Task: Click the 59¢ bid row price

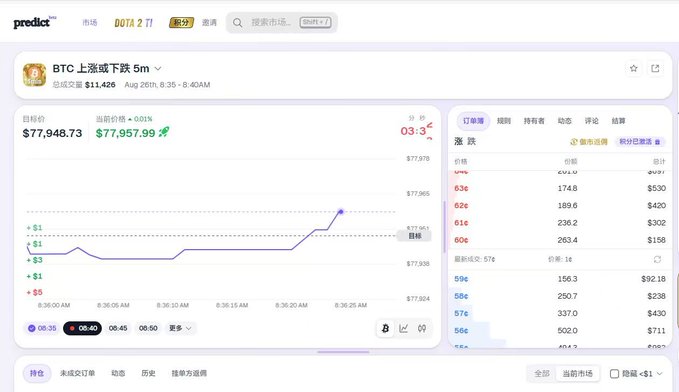Action: tap(461, 279)
